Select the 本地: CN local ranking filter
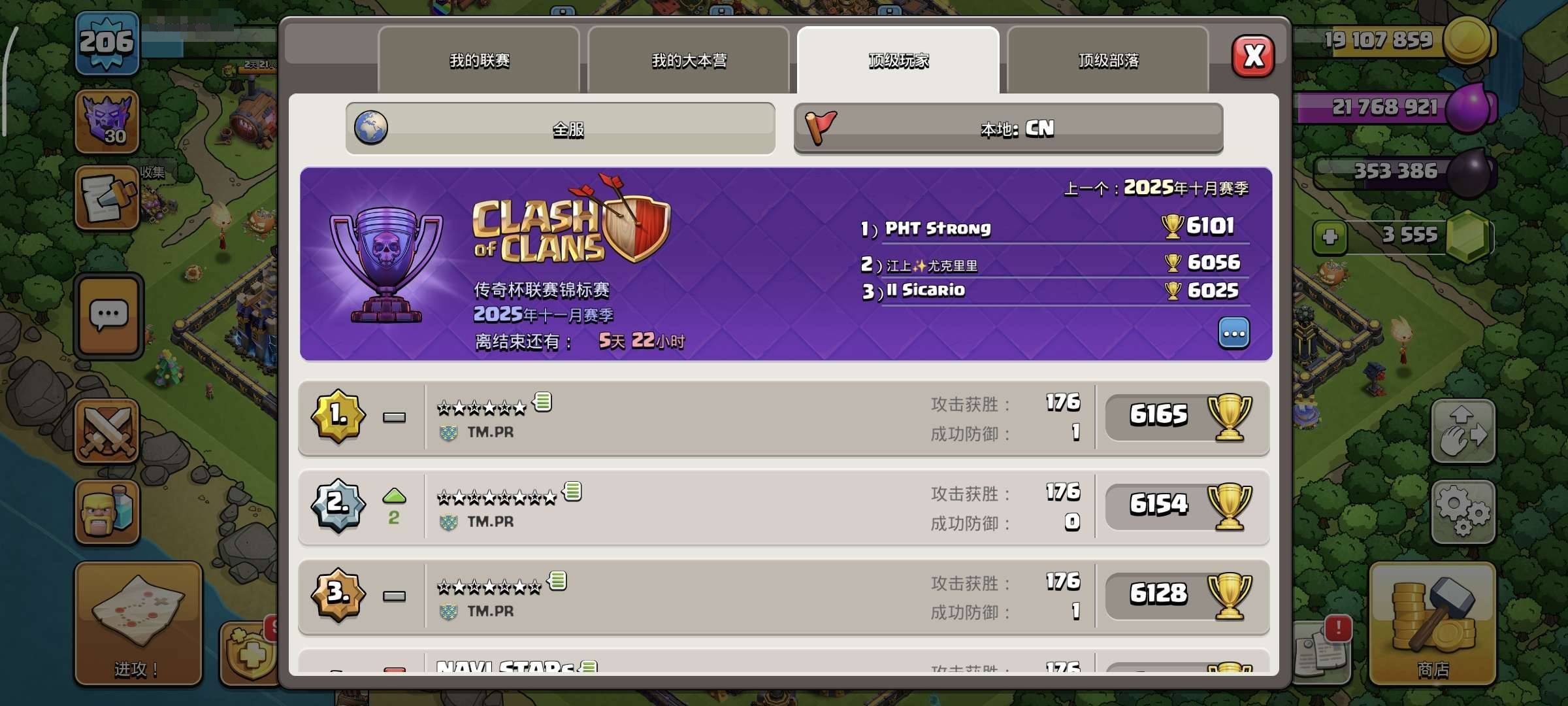Viewport: 1568px width, 706px height. coord(1008,129)
